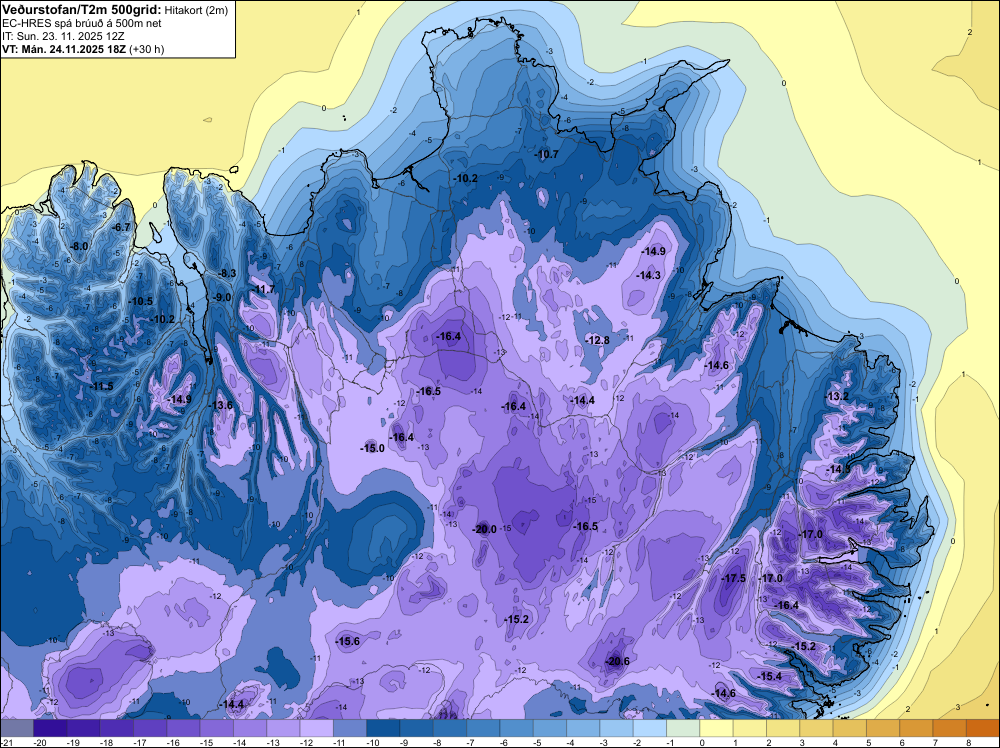Click the -11.5 temperature label
Viewport: 1000px width, 748px height.
tap(102, 386)
